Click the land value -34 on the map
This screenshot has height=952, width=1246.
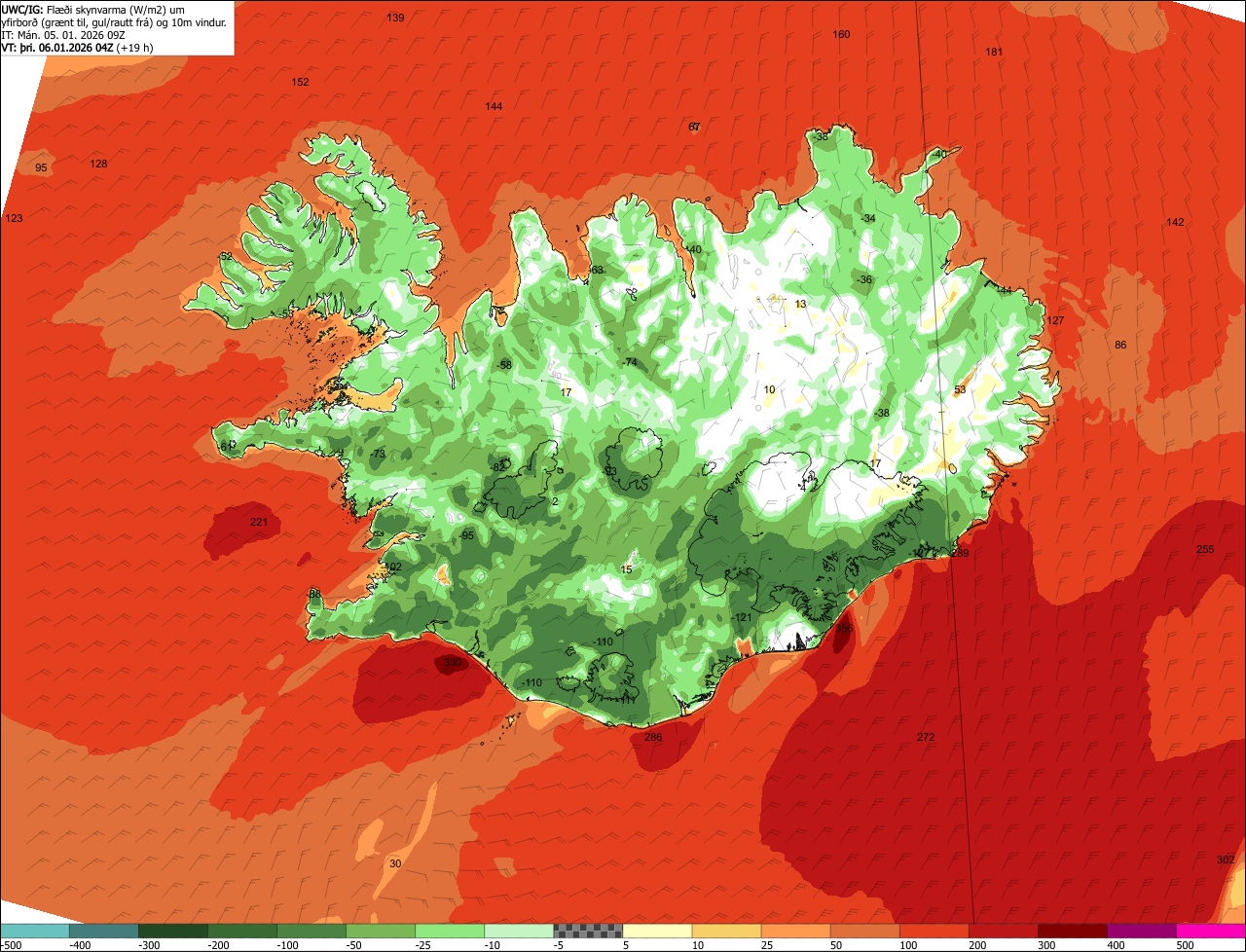pyautogui.click(x=868, y=218)
